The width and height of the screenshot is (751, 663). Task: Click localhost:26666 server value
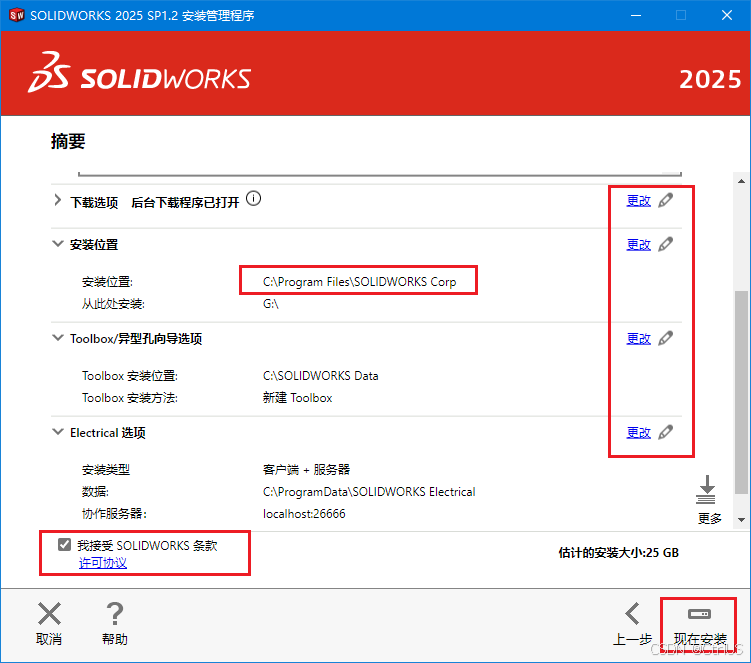pos(304,514)
